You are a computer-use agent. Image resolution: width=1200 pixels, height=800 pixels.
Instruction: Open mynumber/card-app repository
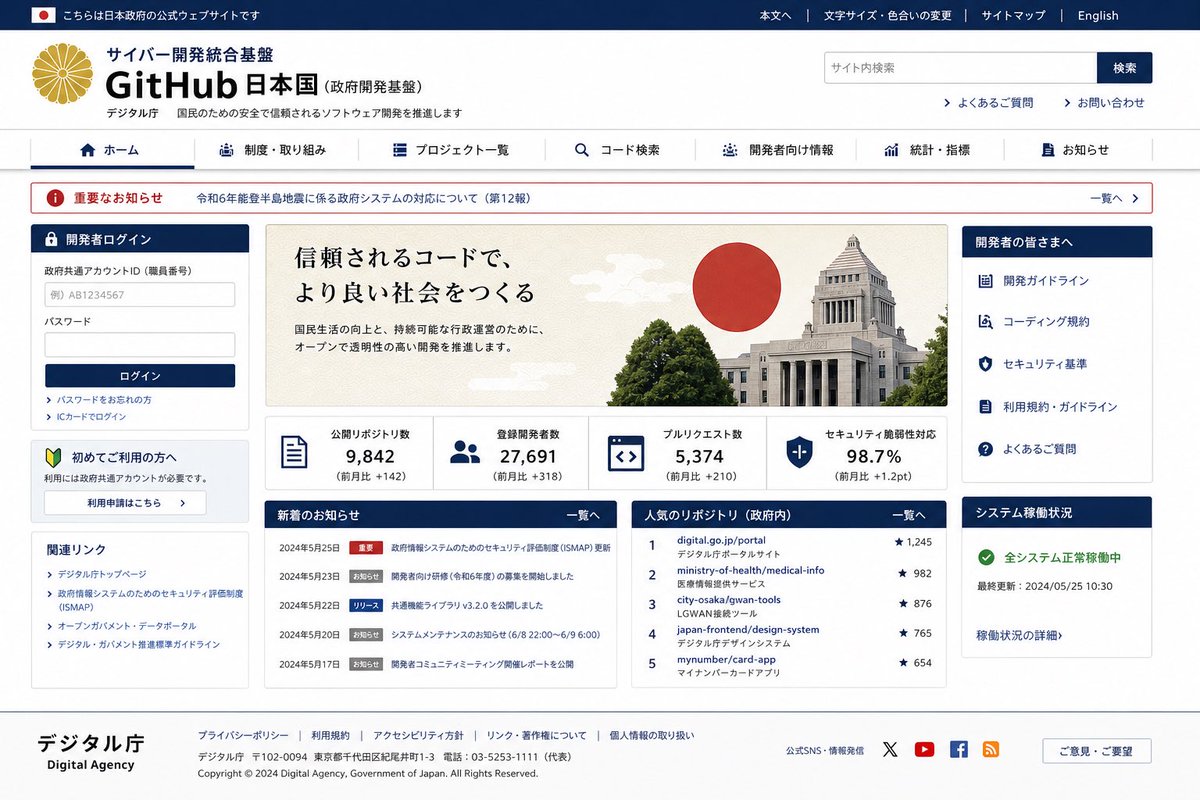click(726, 660)
